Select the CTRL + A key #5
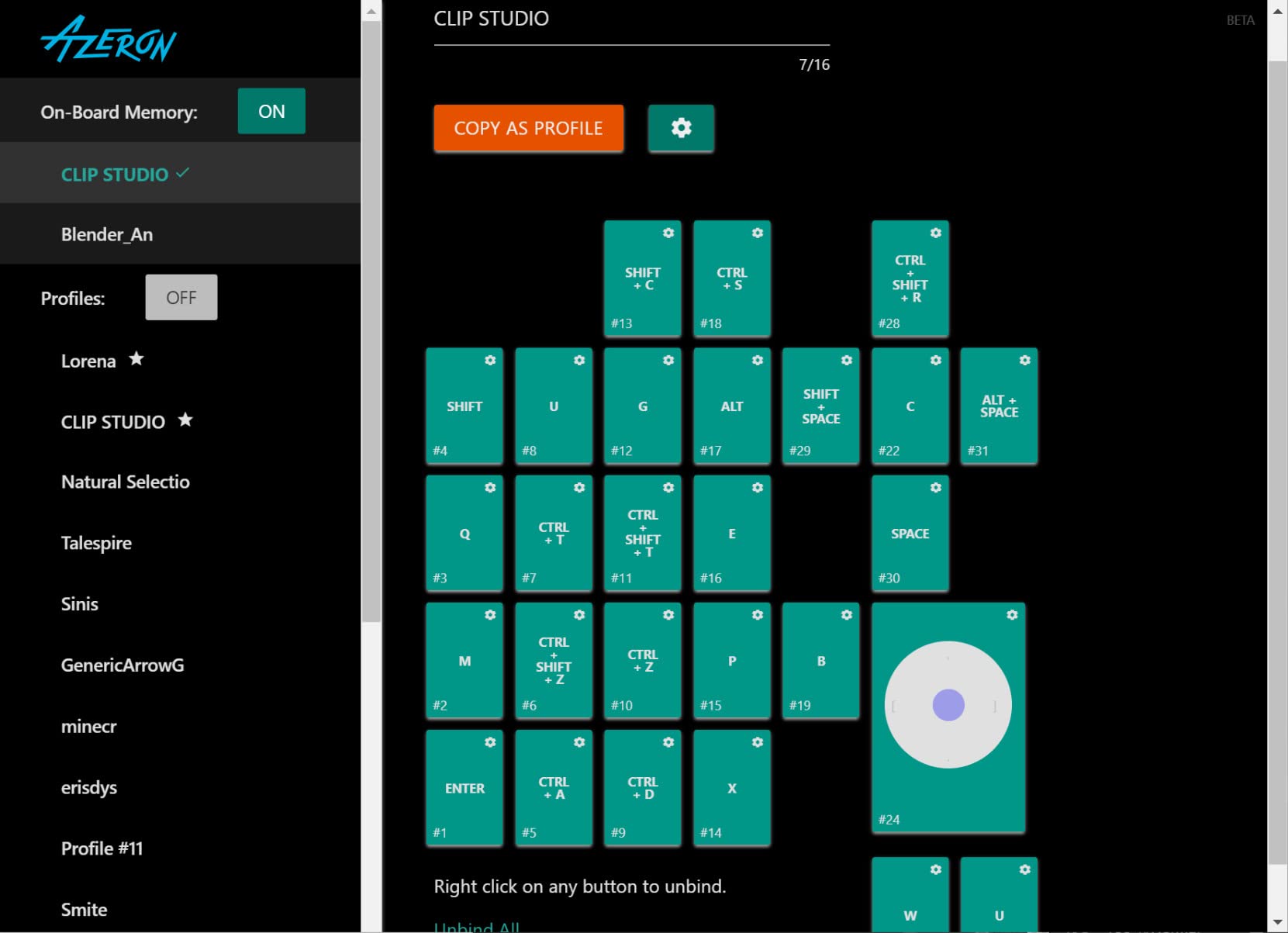Image resolution: width=1288 pixels, height=933 pixels. pos(554,788)
